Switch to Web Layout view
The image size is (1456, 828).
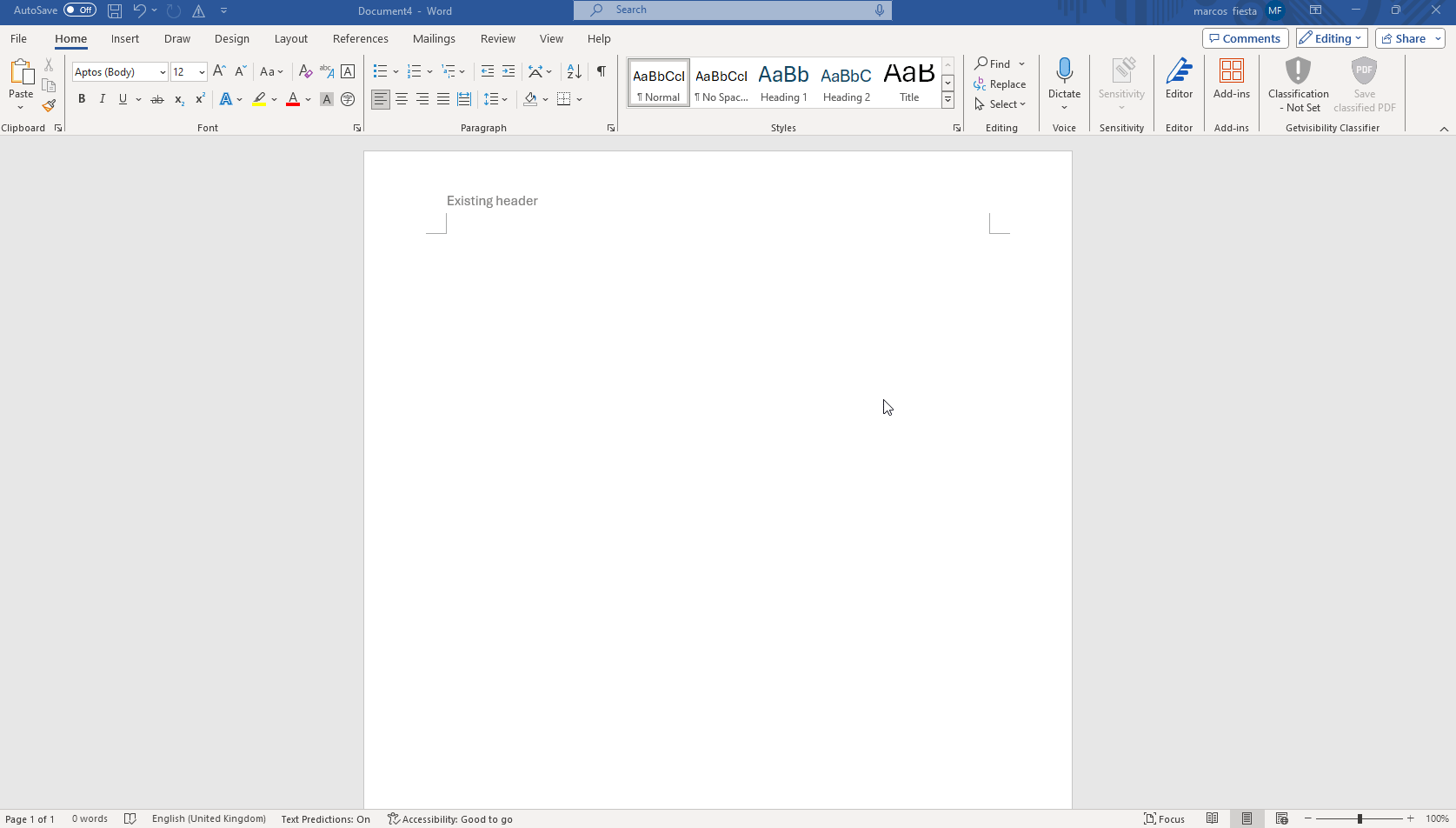pos(1281,818)
